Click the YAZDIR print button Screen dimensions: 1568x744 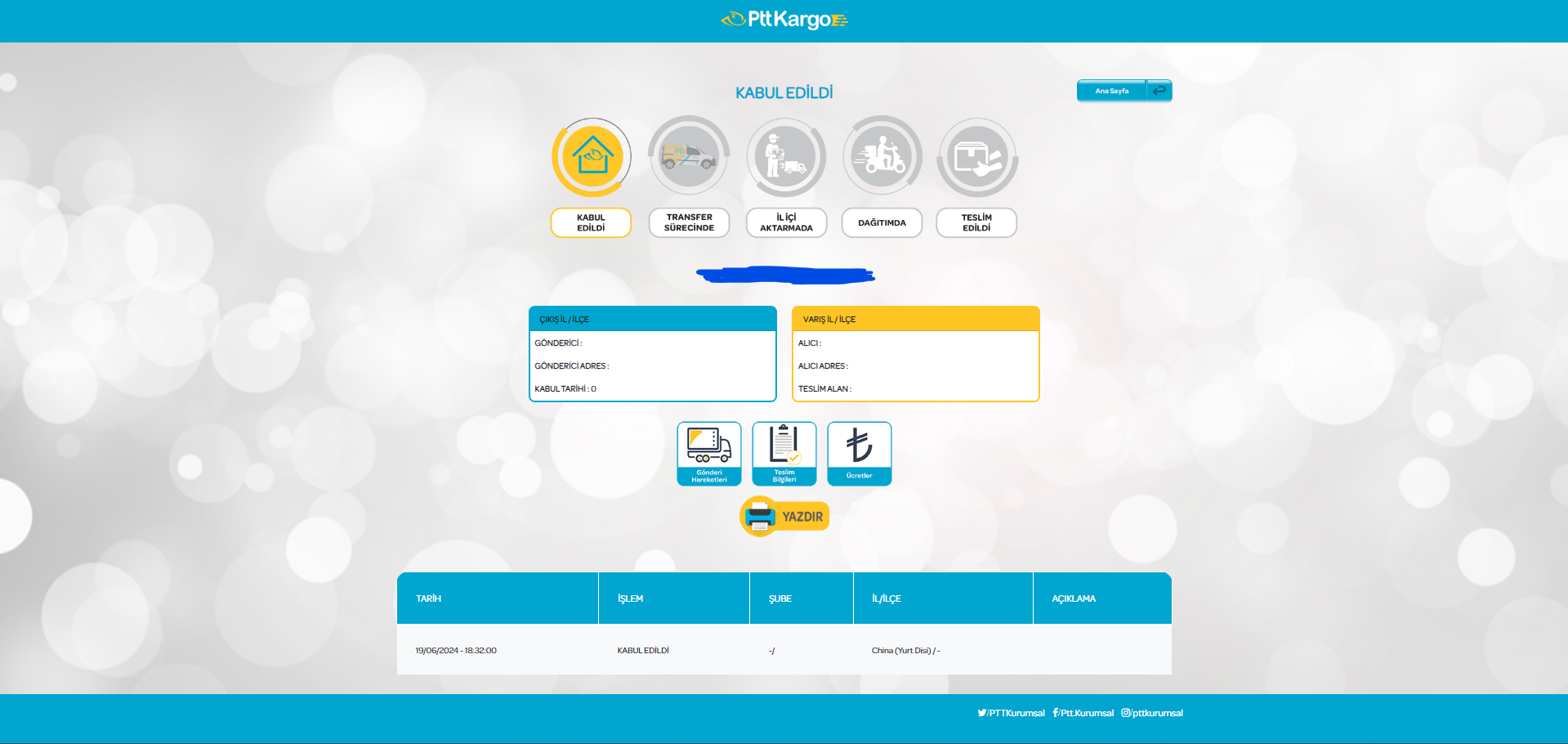(x=784, y=517)
